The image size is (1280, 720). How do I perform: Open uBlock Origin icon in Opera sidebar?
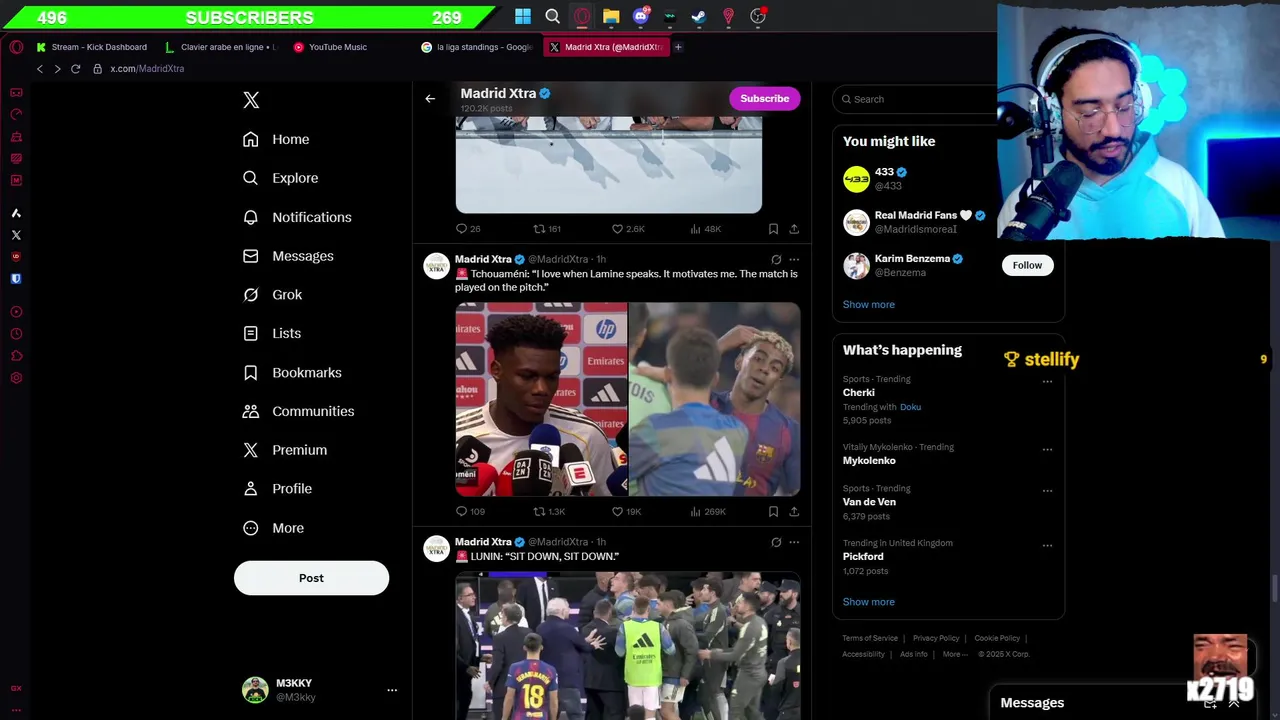[x=16, y=257]
